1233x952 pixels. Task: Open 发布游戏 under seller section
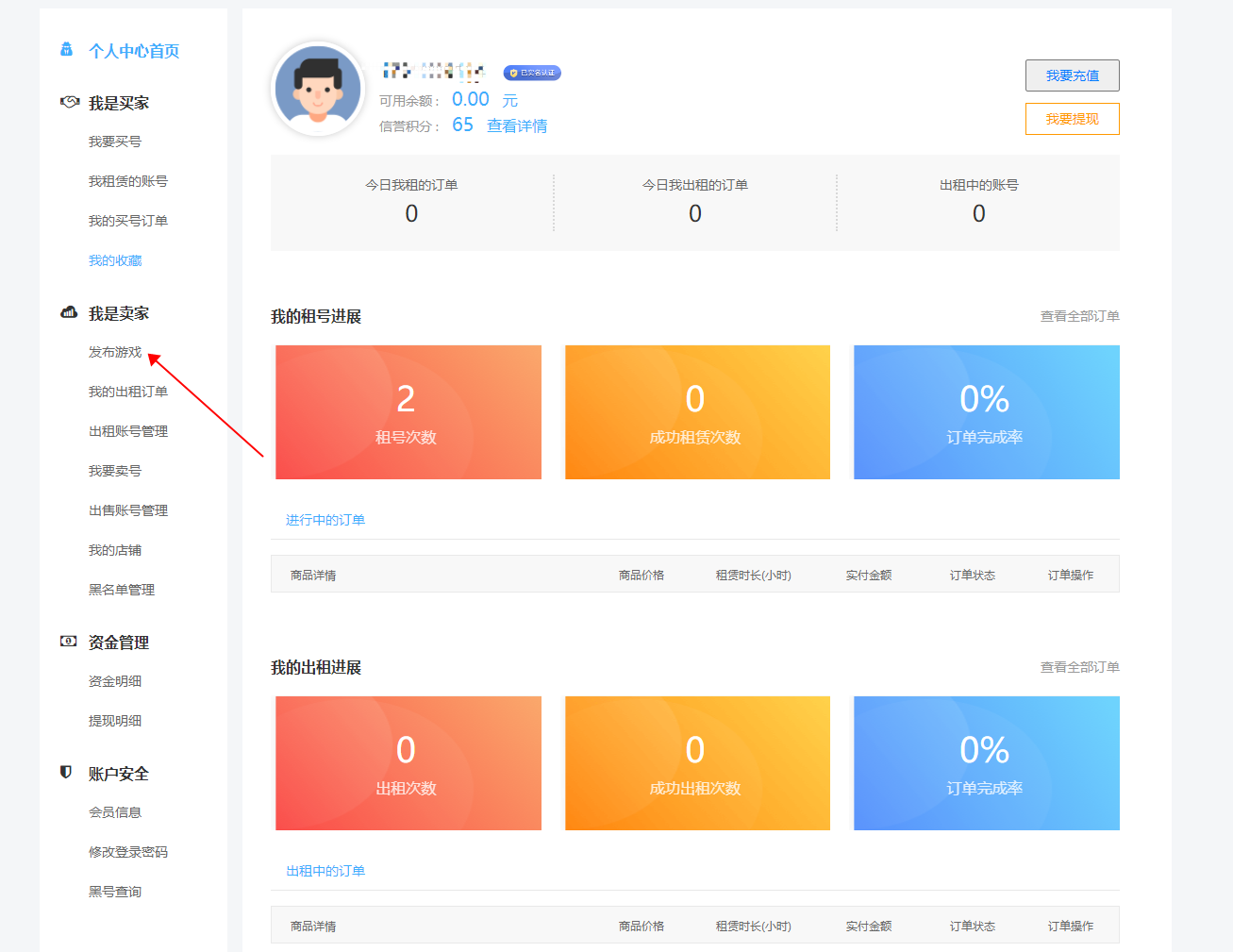[115, 352]
